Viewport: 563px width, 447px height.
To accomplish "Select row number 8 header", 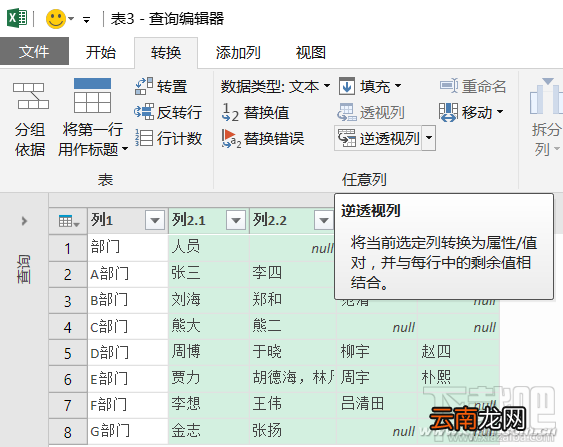I will [x=68, y=432].
